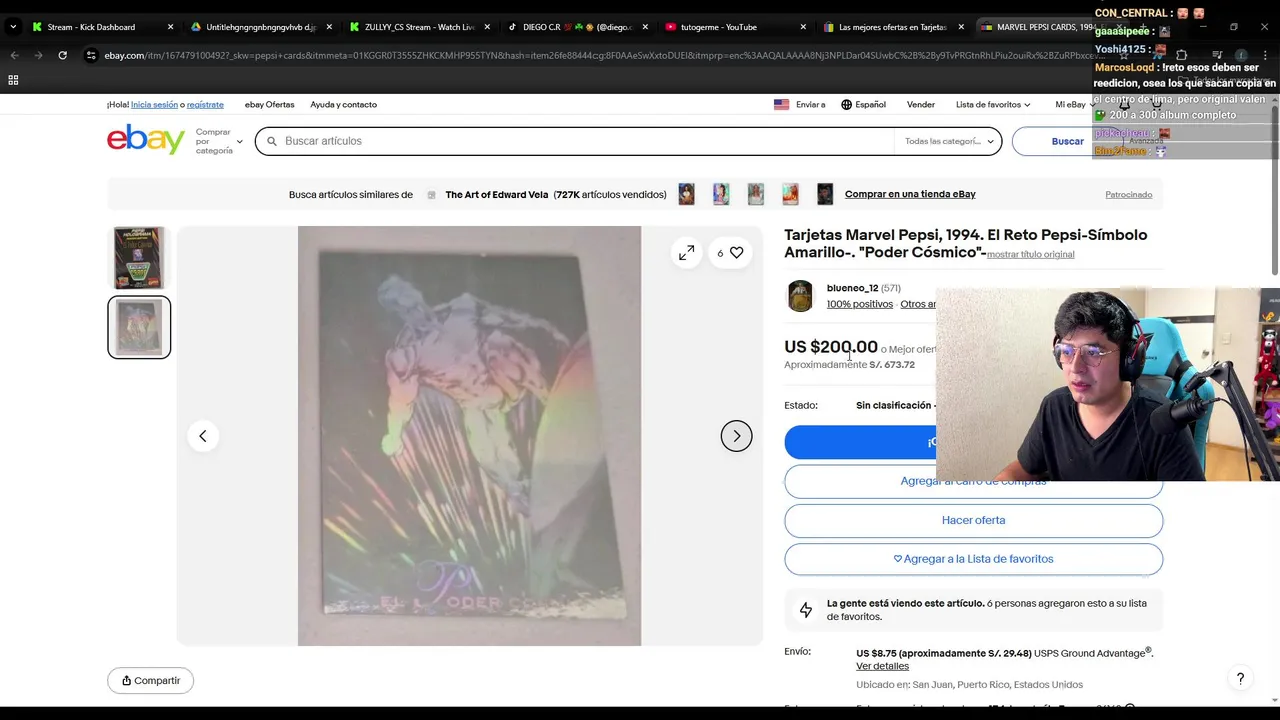Open Comprar en una tienda eBay link
Image resolution: width=1280 pixels, height=720 pixels.
click(910, 194)
